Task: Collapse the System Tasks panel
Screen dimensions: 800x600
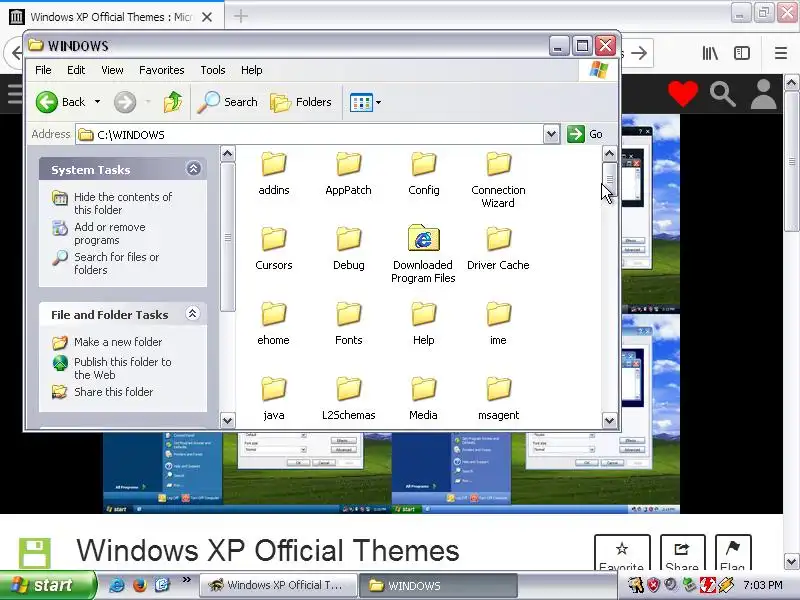Action: [193, 169]
